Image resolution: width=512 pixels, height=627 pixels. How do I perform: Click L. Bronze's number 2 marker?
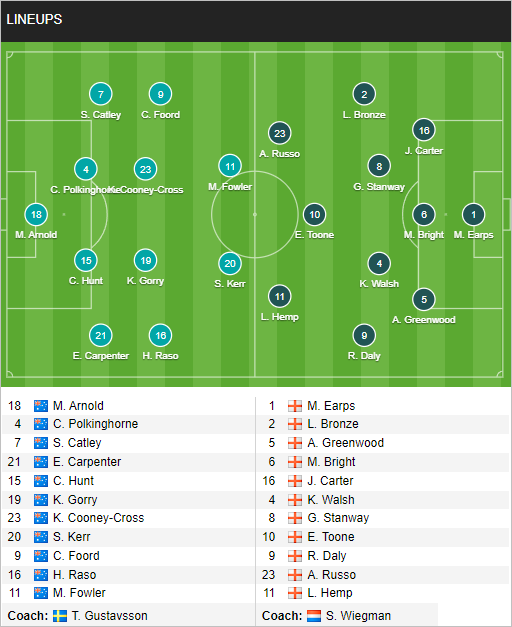(364, 94)
